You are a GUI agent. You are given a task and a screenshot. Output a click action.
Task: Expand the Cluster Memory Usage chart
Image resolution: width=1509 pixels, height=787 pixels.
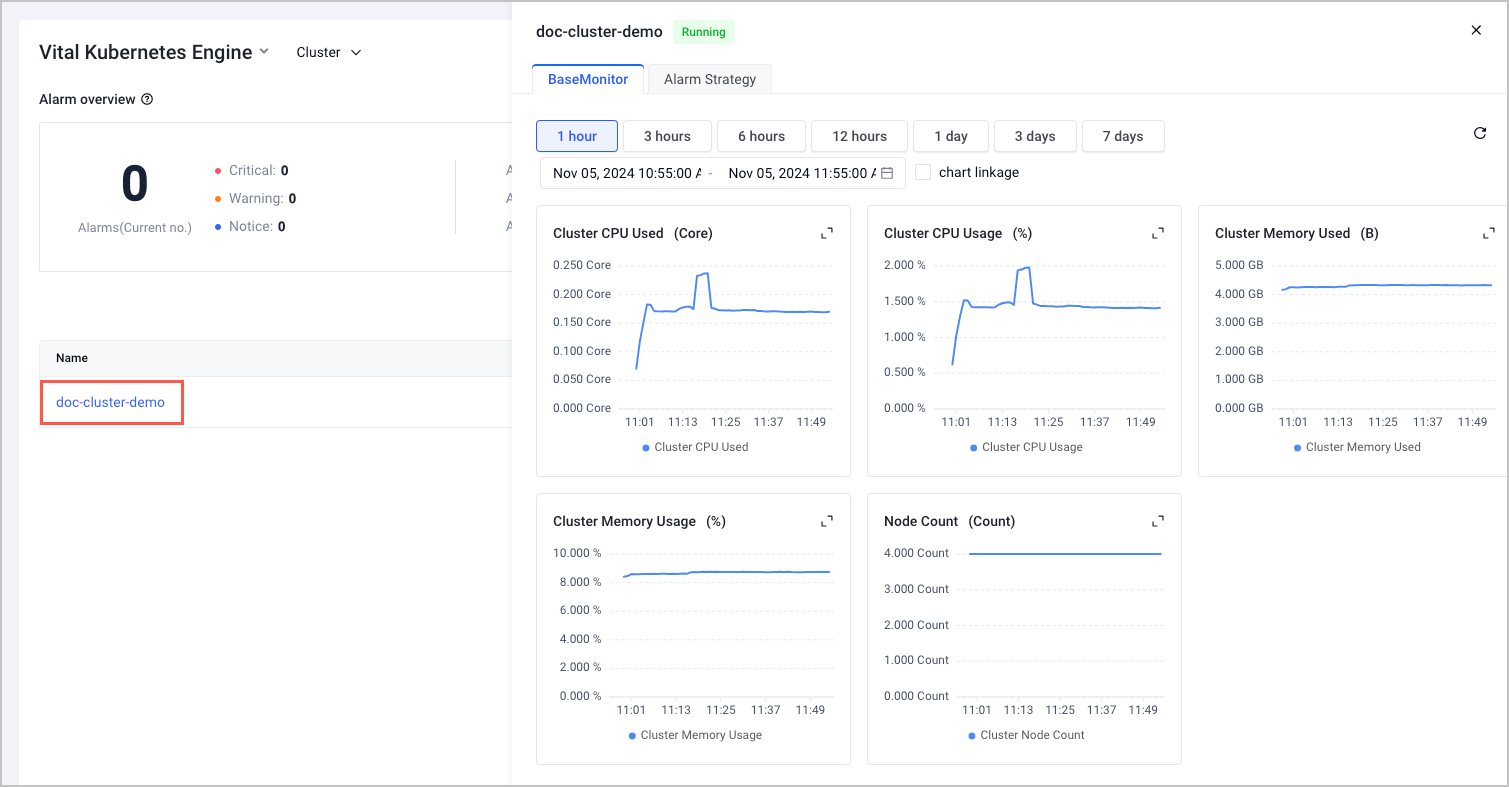pyautogui.click(x=827, y=521)
